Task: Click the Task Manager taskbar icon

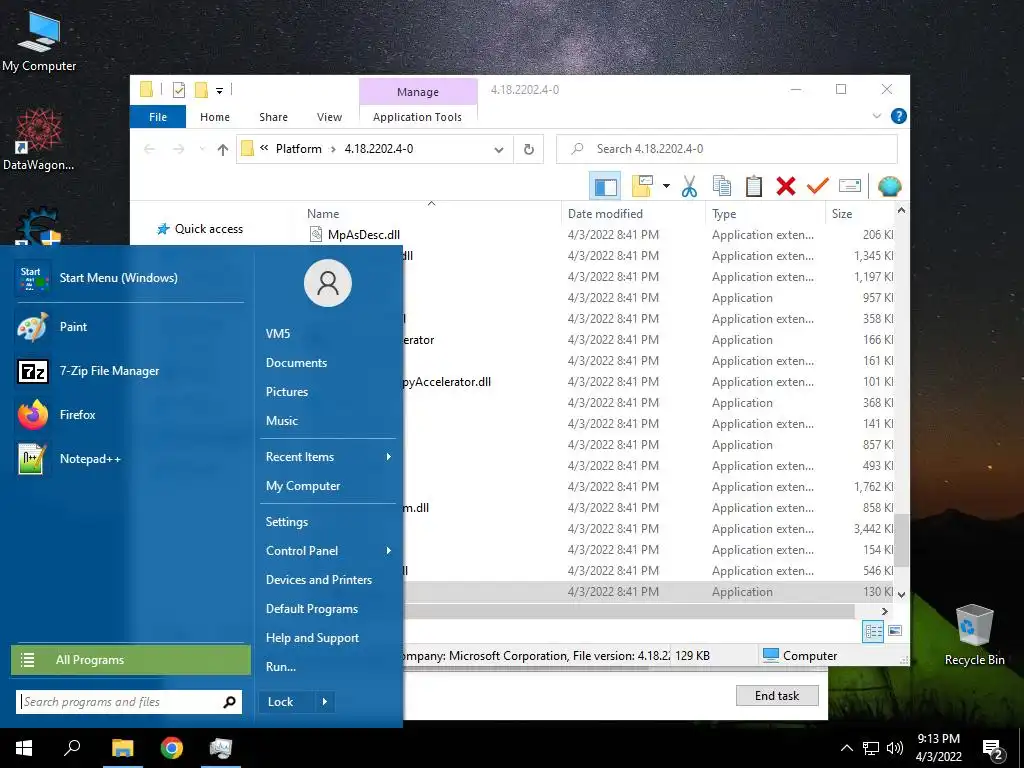Action: [221, 748]
